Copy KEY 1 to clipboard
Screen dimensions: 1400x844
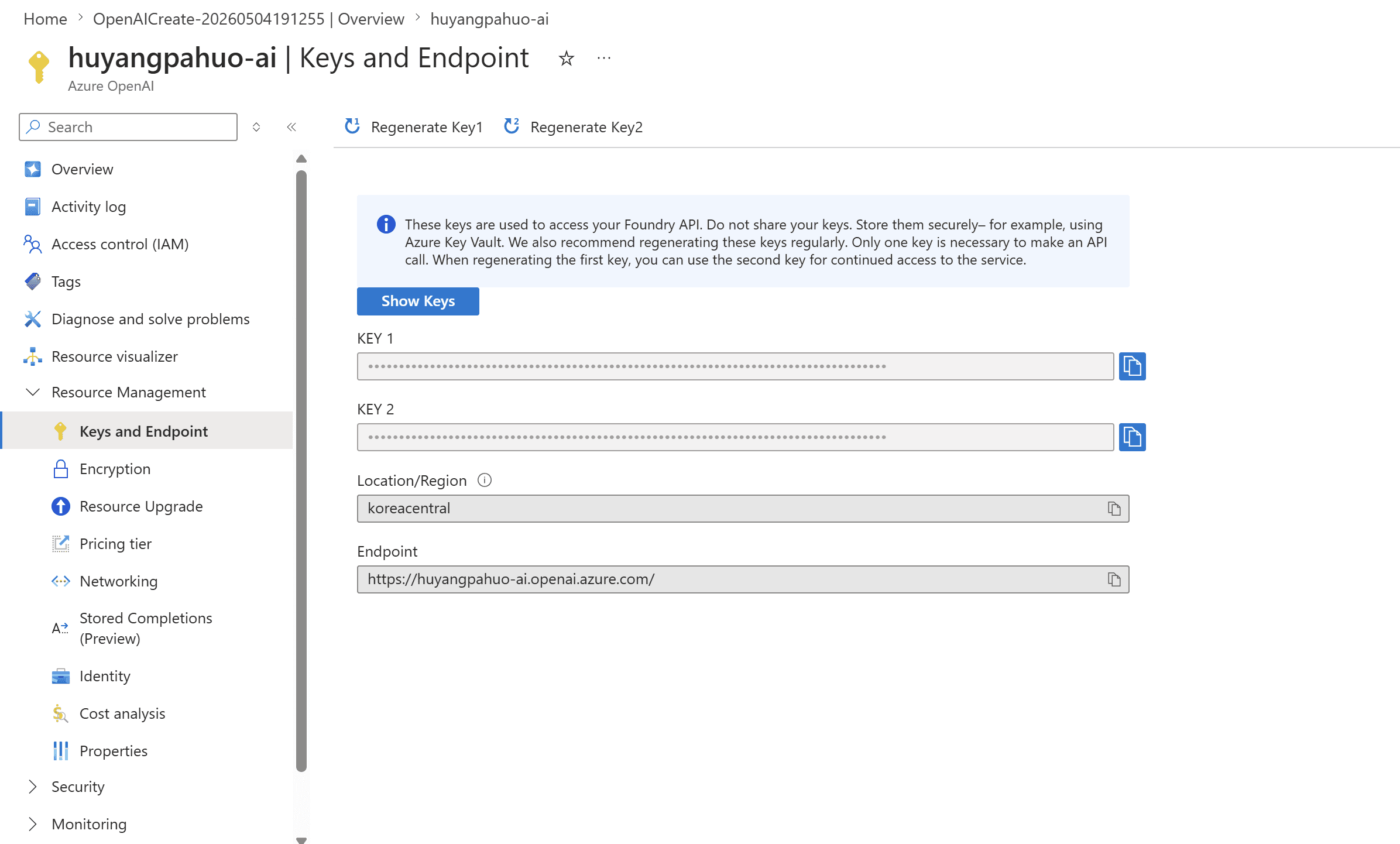[1132, 366]
